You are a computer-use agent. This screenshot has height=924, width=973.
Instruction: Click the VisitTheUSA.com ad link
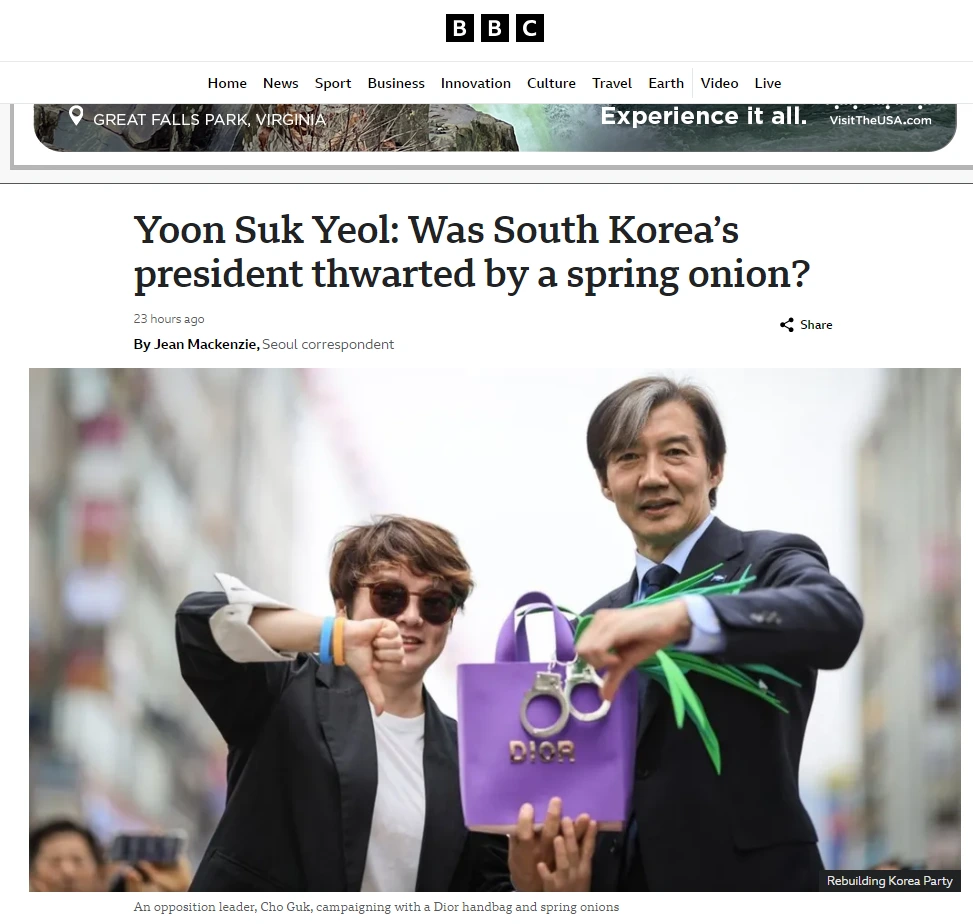coord(881,120)
